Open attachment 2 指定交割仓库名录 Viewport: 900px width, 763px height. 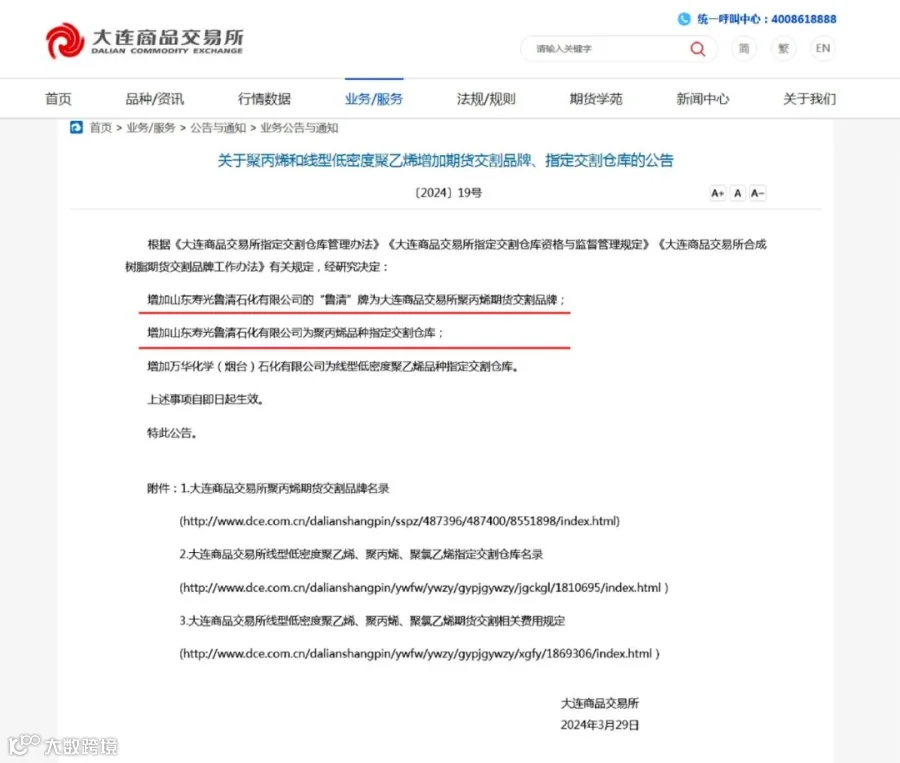361,555
